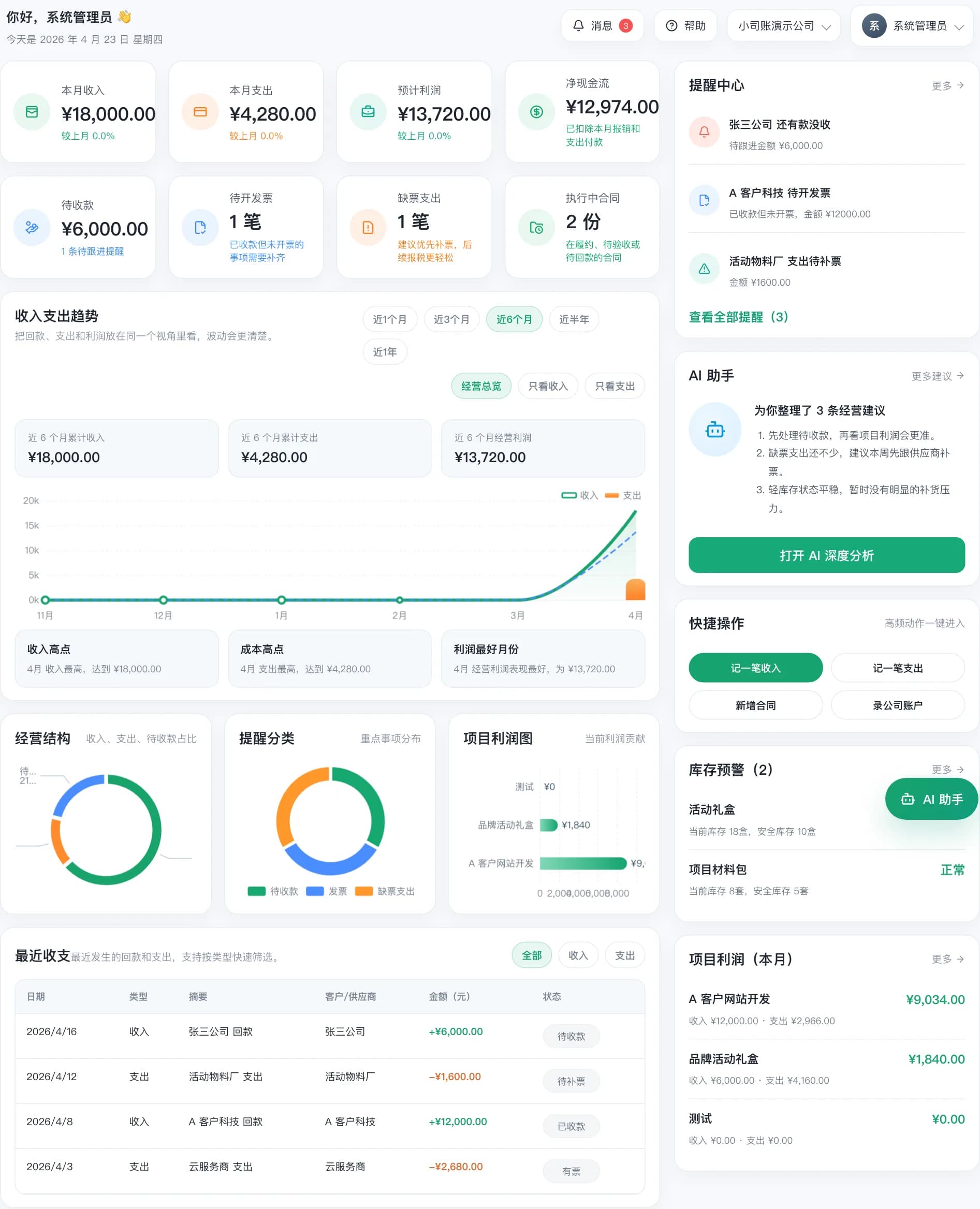Click the 待收款 wallet icon on the metric card
This screenshot has width=980, height=1209.
[32, 228]
